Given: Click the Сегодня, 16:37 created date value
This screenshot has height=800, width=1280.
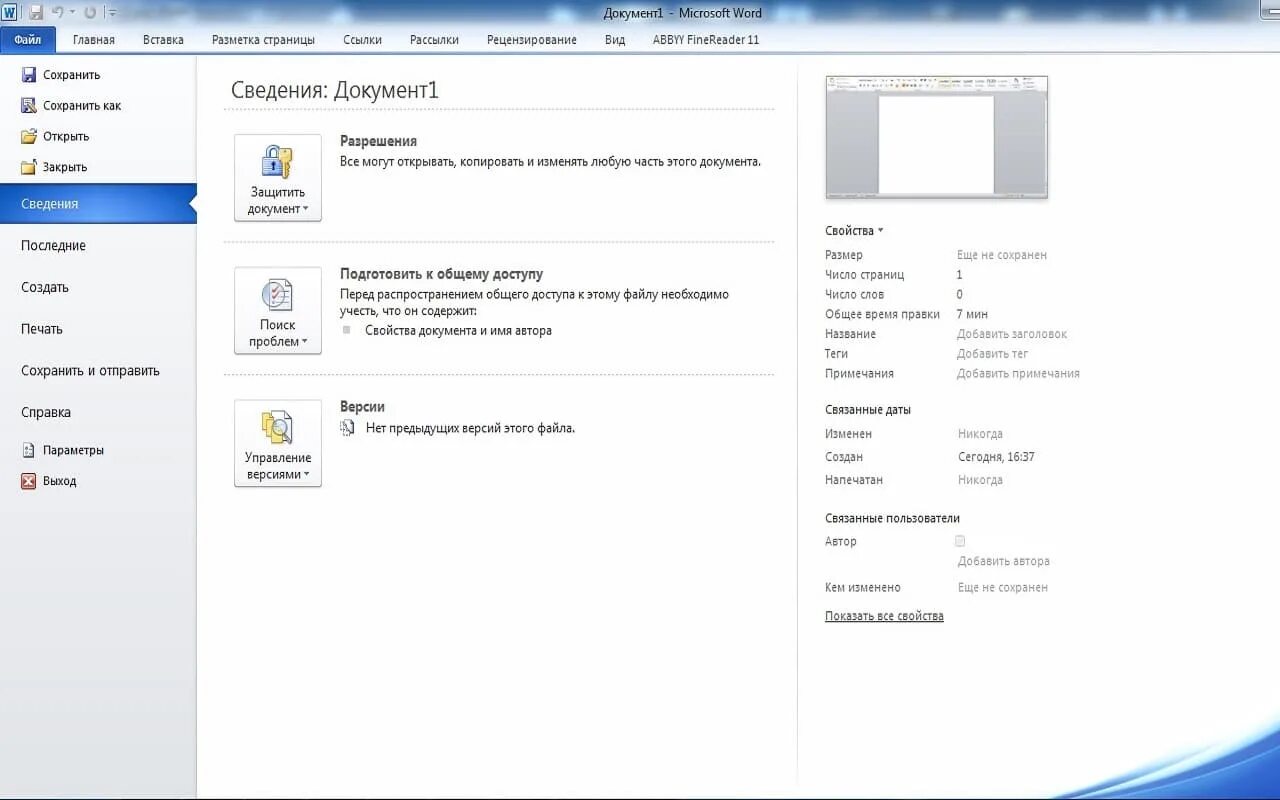Looking at the screenshot, I should point(996,457).
